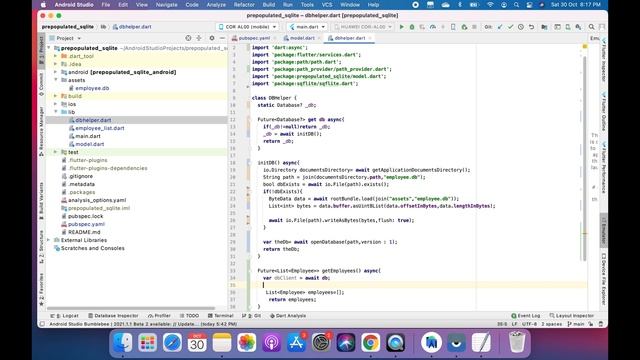Toggle the Emulator right panel
Screen dimensions: 640x360
[x=604, y=231]
